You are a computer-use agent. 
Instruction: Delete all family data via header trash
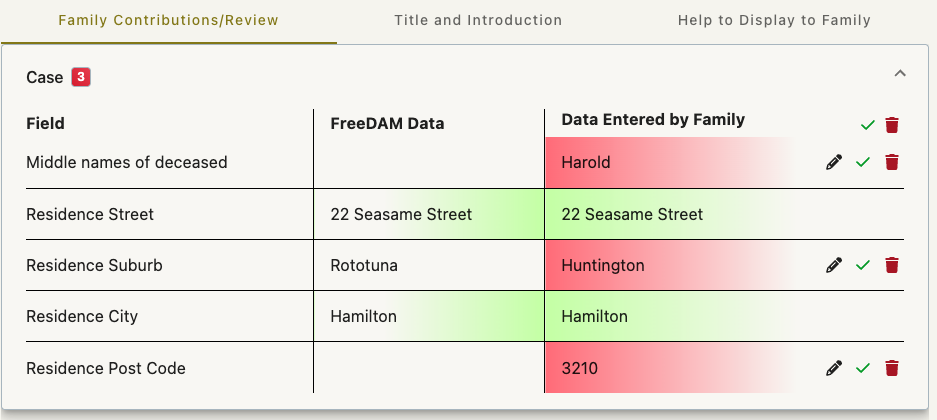[892, 125]
